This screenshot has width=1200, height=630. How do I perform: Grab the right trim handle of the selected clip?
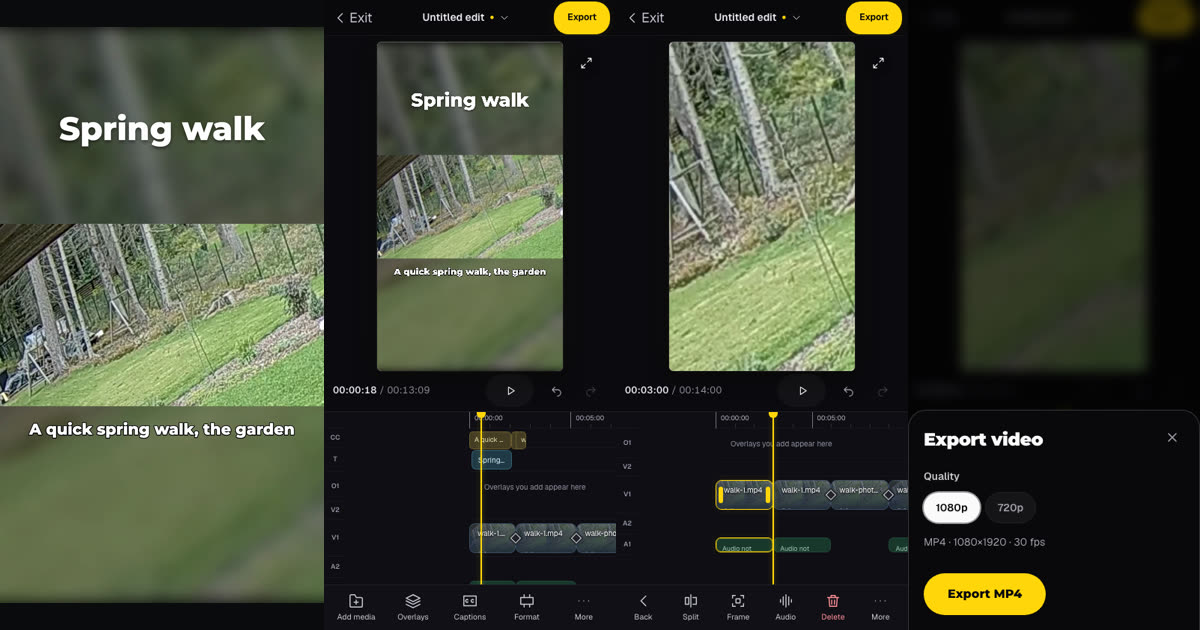[x=768, y=495]
